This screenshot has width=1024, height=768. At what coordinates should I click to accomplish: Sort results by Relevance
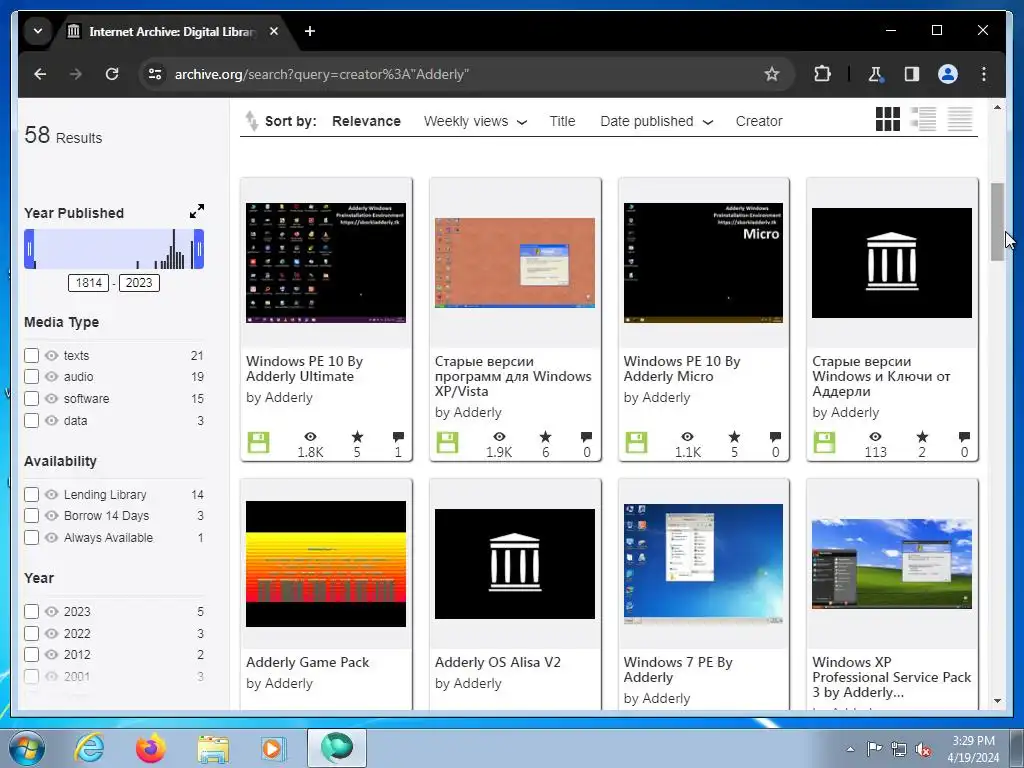pos(366,121)
